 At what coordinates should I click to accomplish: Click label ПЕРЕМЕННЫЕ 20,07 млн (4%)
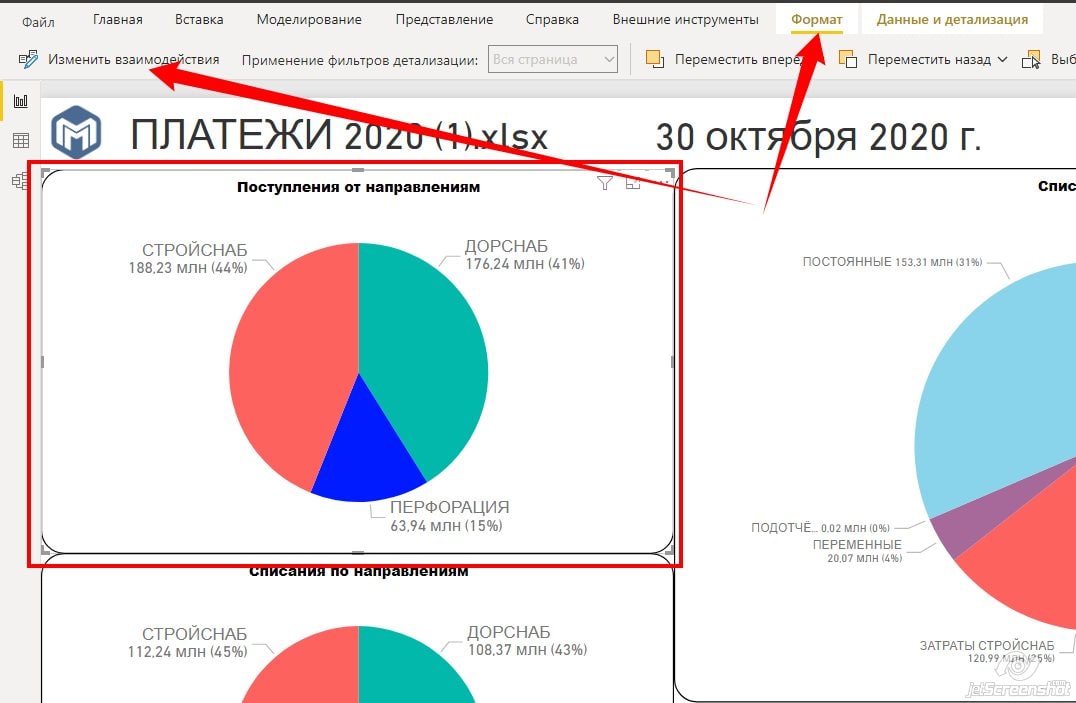point(857,551)
